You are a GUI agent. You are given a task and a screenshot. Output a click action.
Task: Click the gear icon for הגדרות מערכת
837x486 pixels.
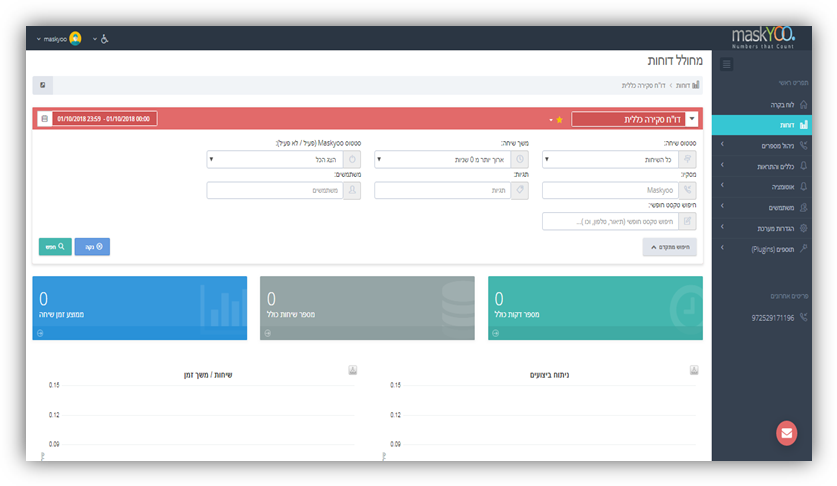point(803,228)
